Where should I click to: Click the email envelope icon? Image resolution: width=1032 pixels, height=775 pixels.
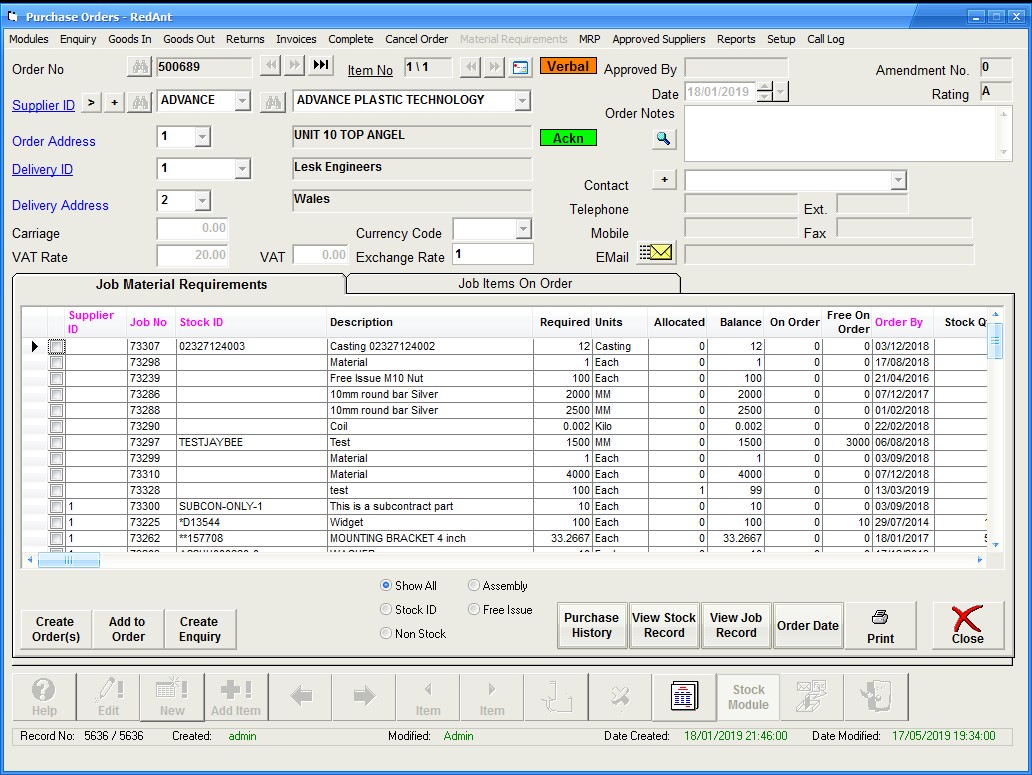pos(656,253)
